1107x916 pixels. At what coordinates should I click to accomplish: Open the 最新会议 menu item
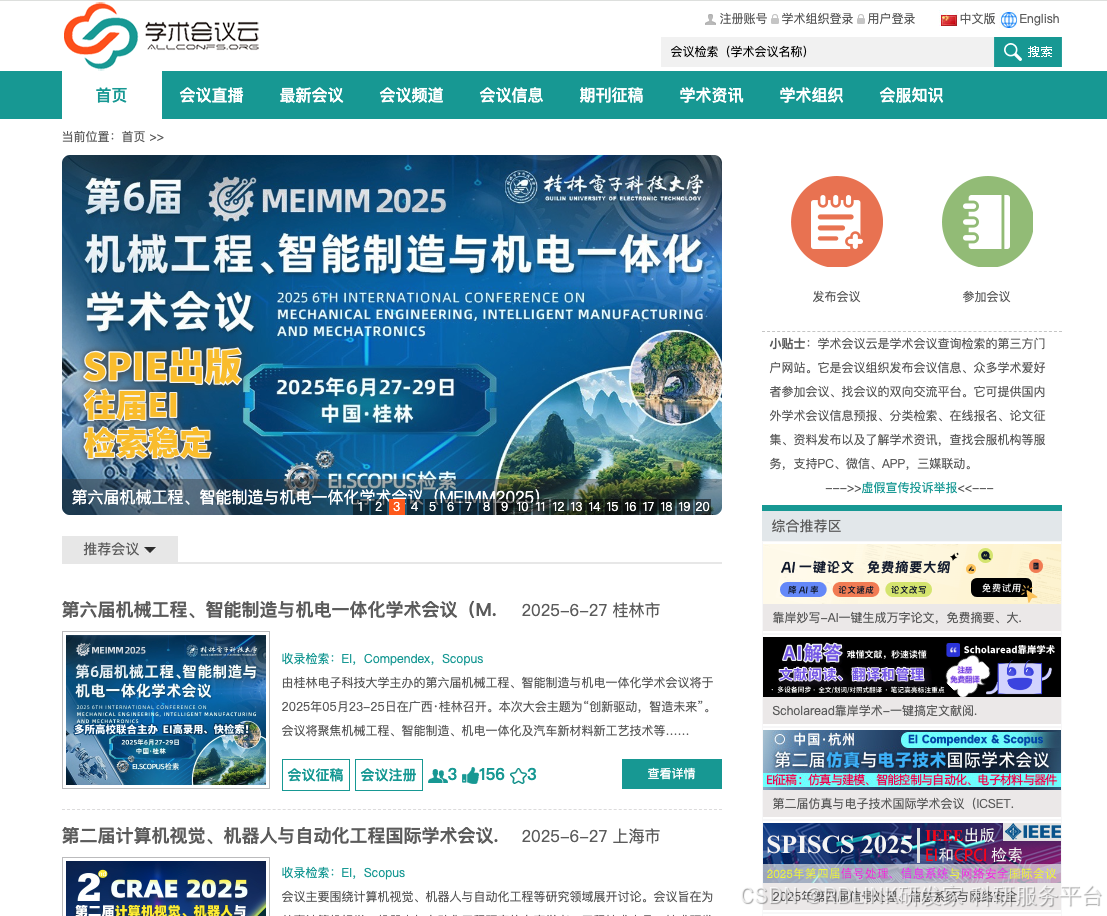click(x=311, y=95)
